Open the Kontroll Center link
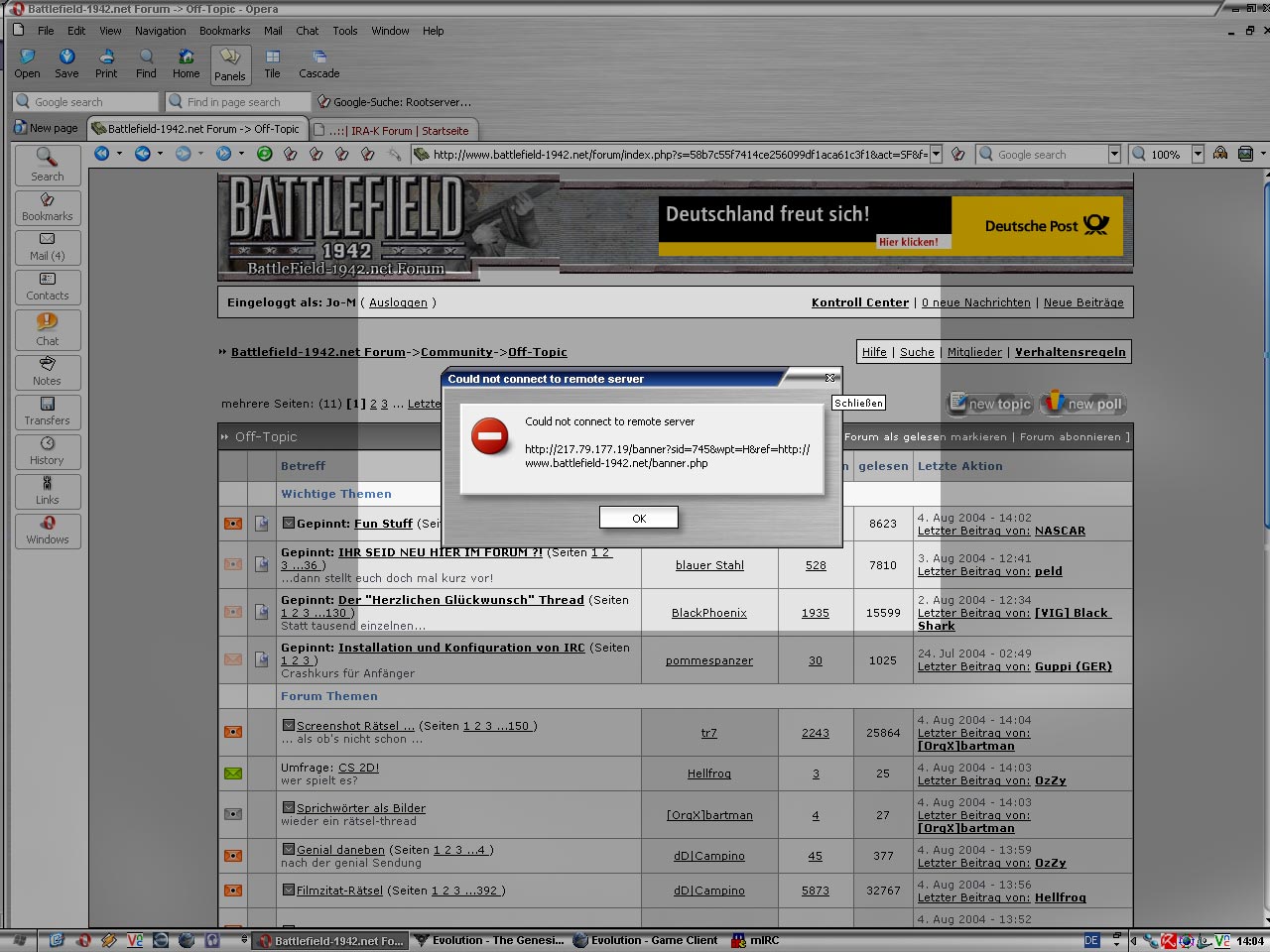The height and width of the screenshot is (952, 1270). coord(860,302)
